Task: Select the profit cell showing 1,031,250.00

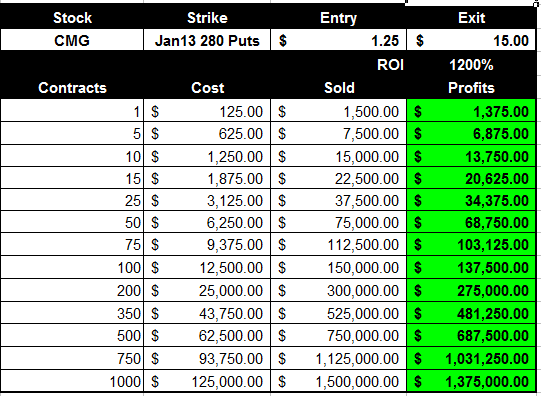Action: pos(471,358)
